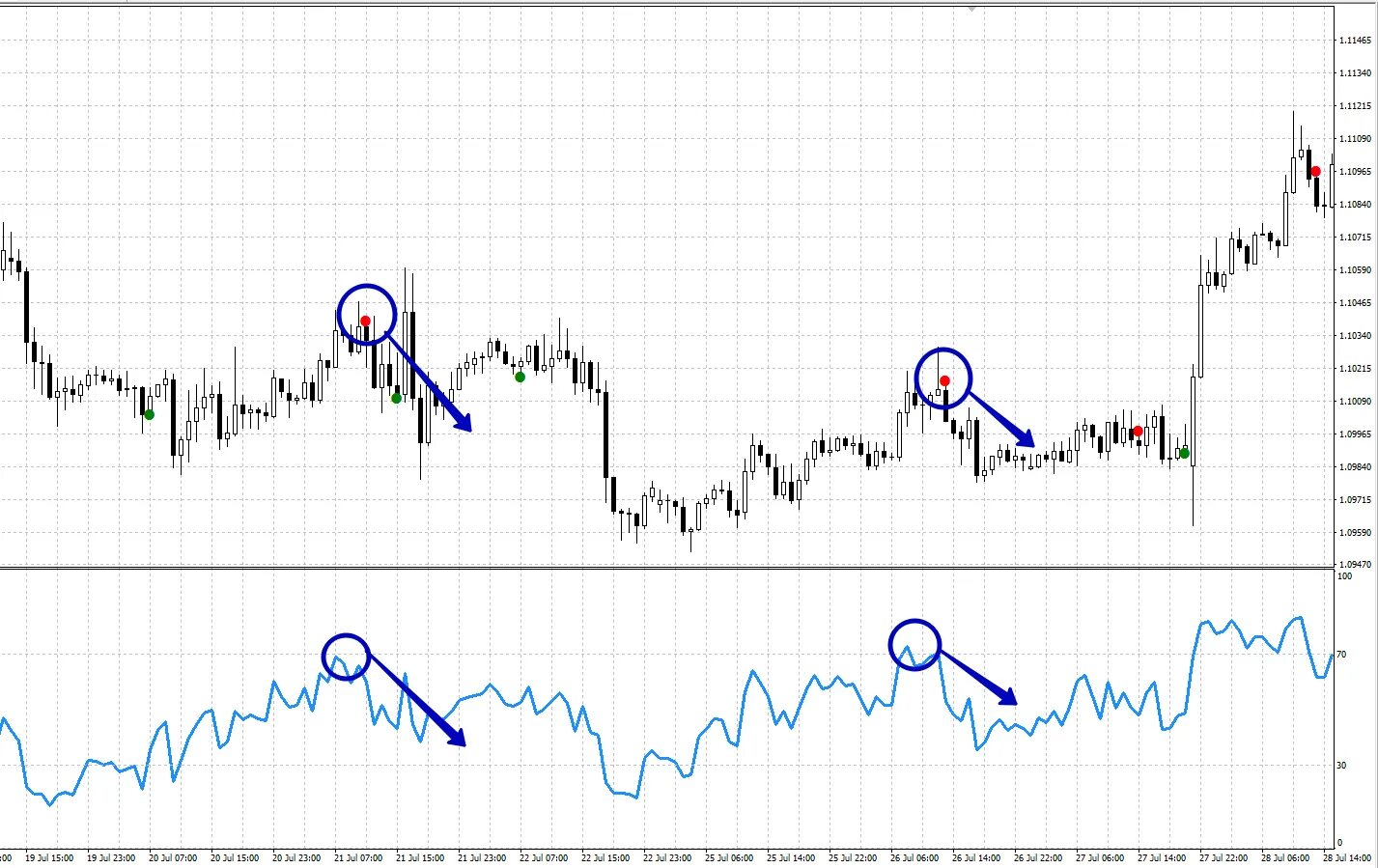1378x868 pixels.
Task: Click the 21 Jul 07:00 time label
Action: 358,857
